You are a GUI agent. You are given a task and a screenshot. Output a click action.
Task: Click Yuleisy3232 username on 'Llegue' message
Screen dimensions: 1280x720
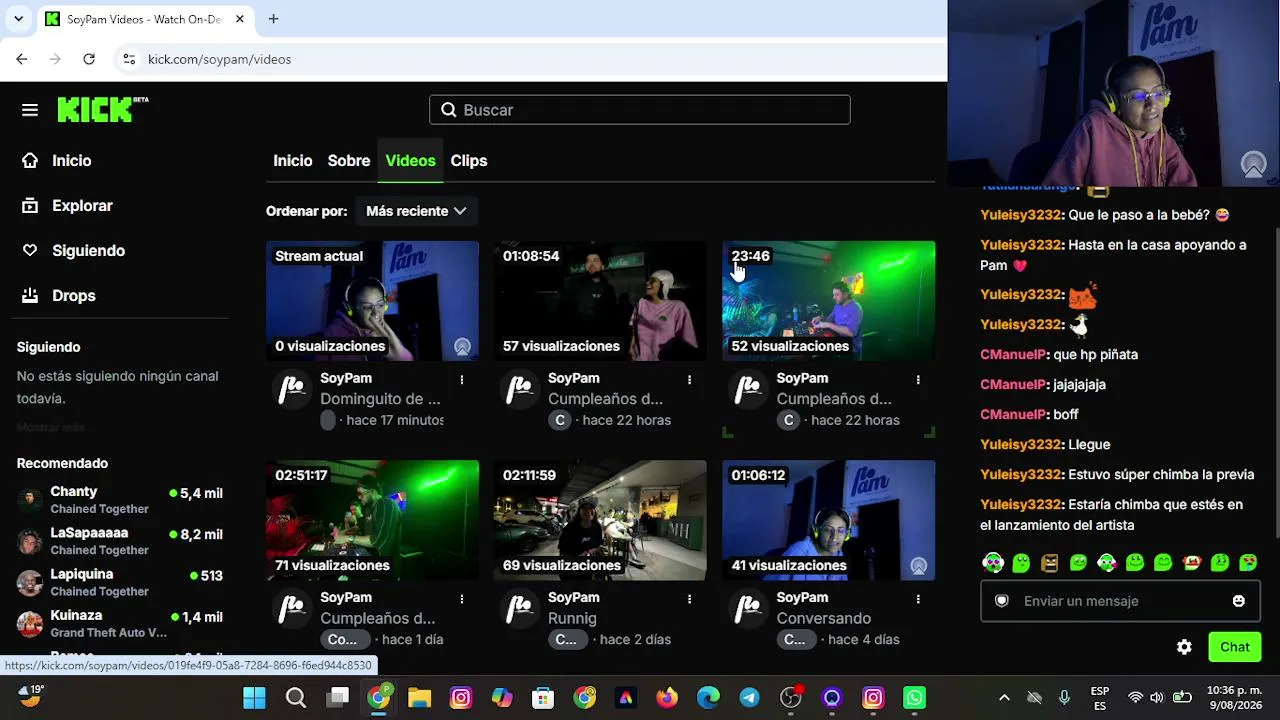[1020, 444]
